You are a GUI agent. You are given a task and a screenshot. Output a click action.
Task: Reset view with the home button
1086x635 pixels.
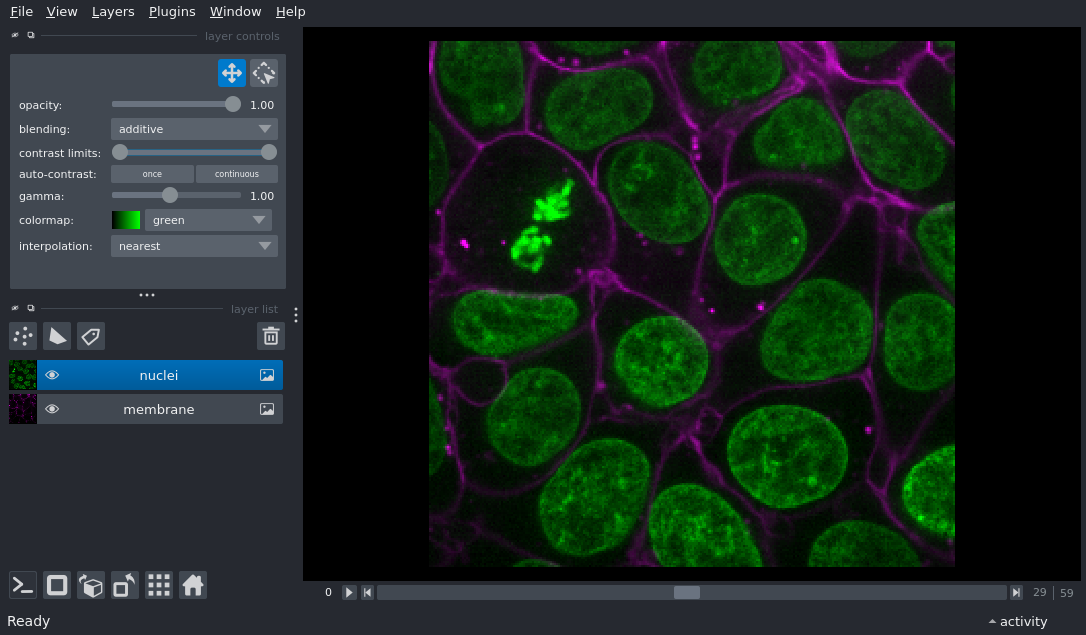(x=192, y=585)
